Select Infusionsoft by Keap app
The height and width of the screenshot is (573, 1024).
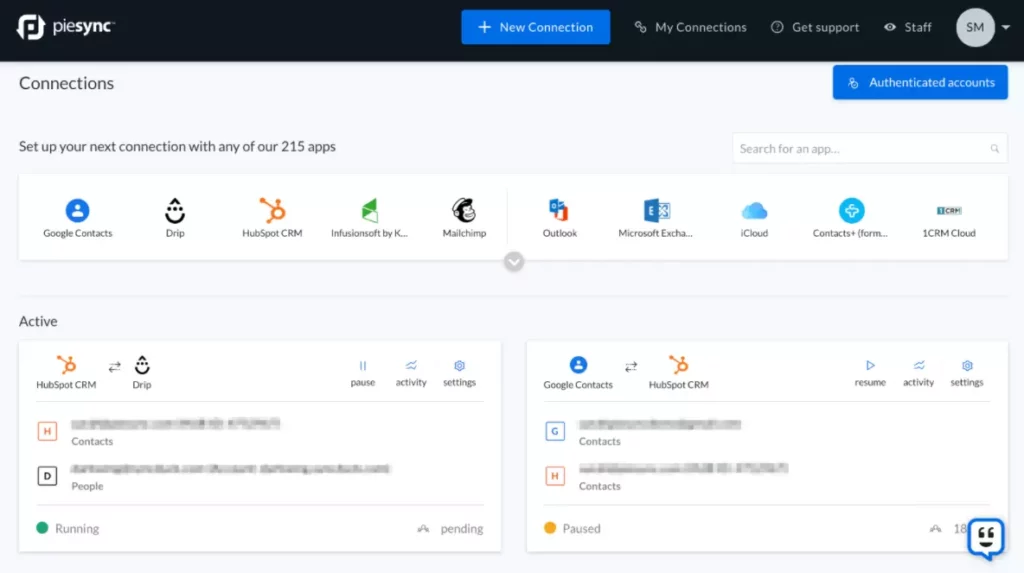click(369, 218)
